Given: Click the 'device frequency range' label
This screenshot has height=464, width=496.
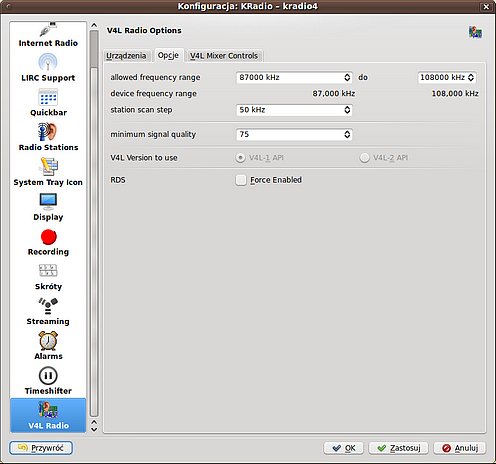Looking at the screenshot, I should pos(154,94).
